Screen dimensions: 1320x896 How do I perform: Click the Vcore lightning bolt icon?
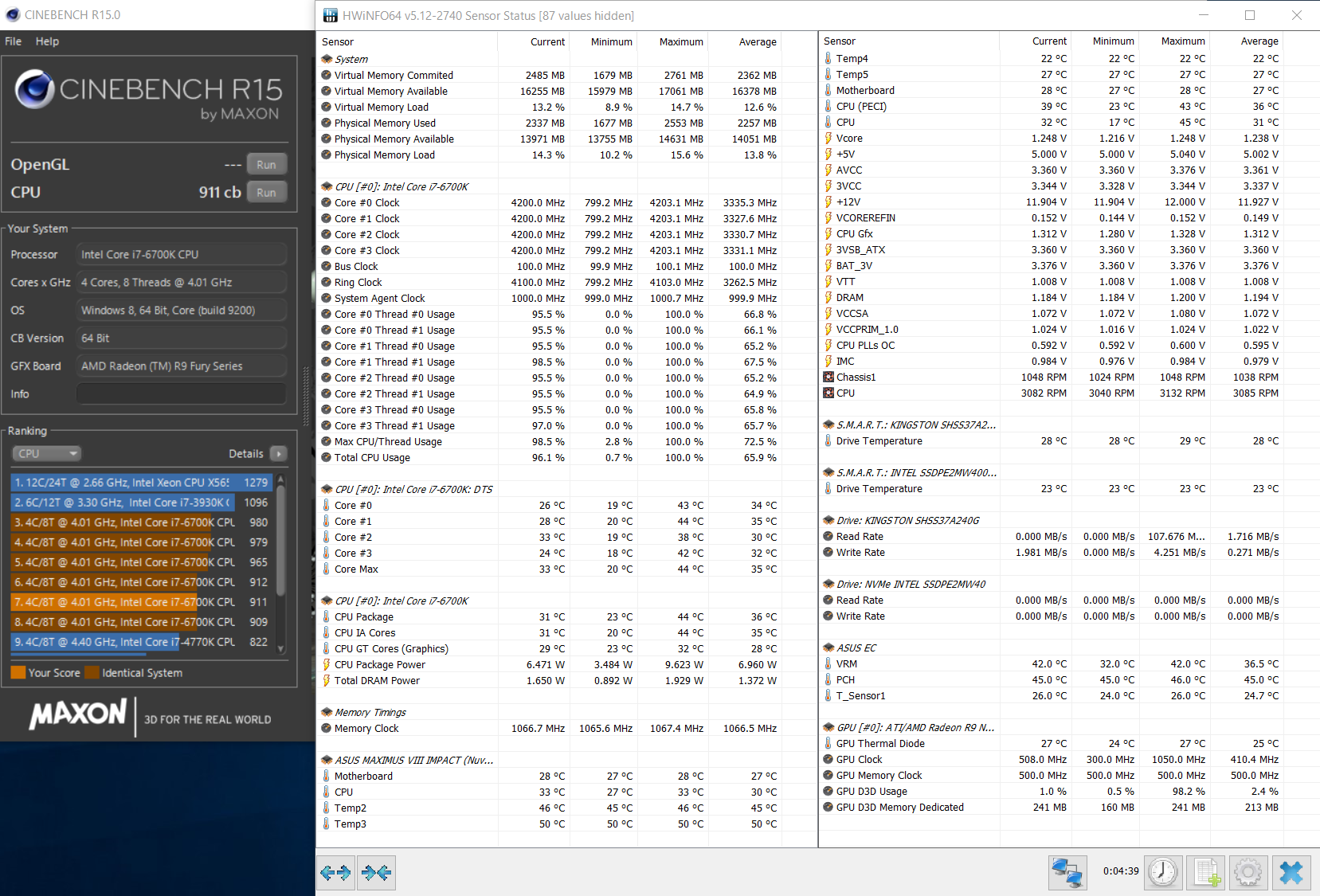(828, 139)
